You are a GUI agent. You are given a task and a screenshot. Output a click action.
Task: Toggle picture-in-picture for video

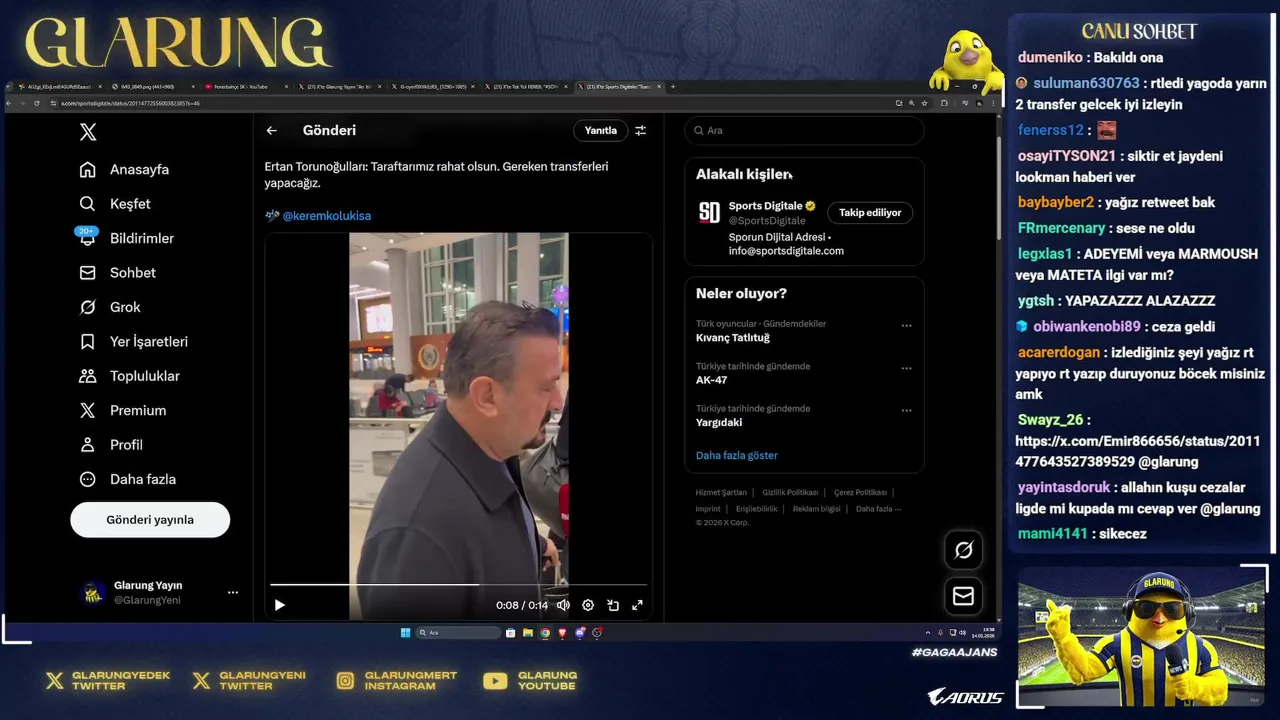(613, 605)
